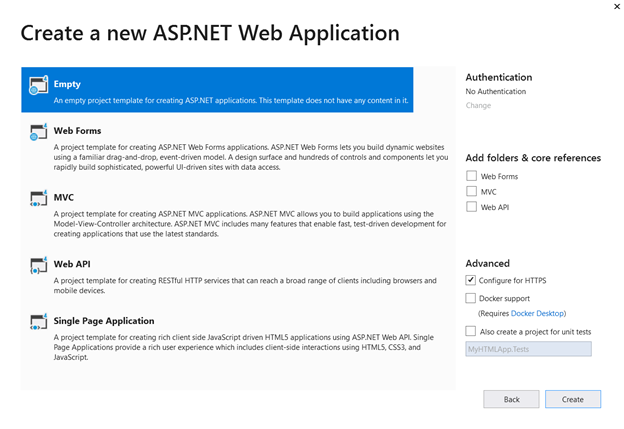The width and height of the screenshot is (624, 429).
Task: Click the Advanced heading
Action: click(x=488, y=263)
